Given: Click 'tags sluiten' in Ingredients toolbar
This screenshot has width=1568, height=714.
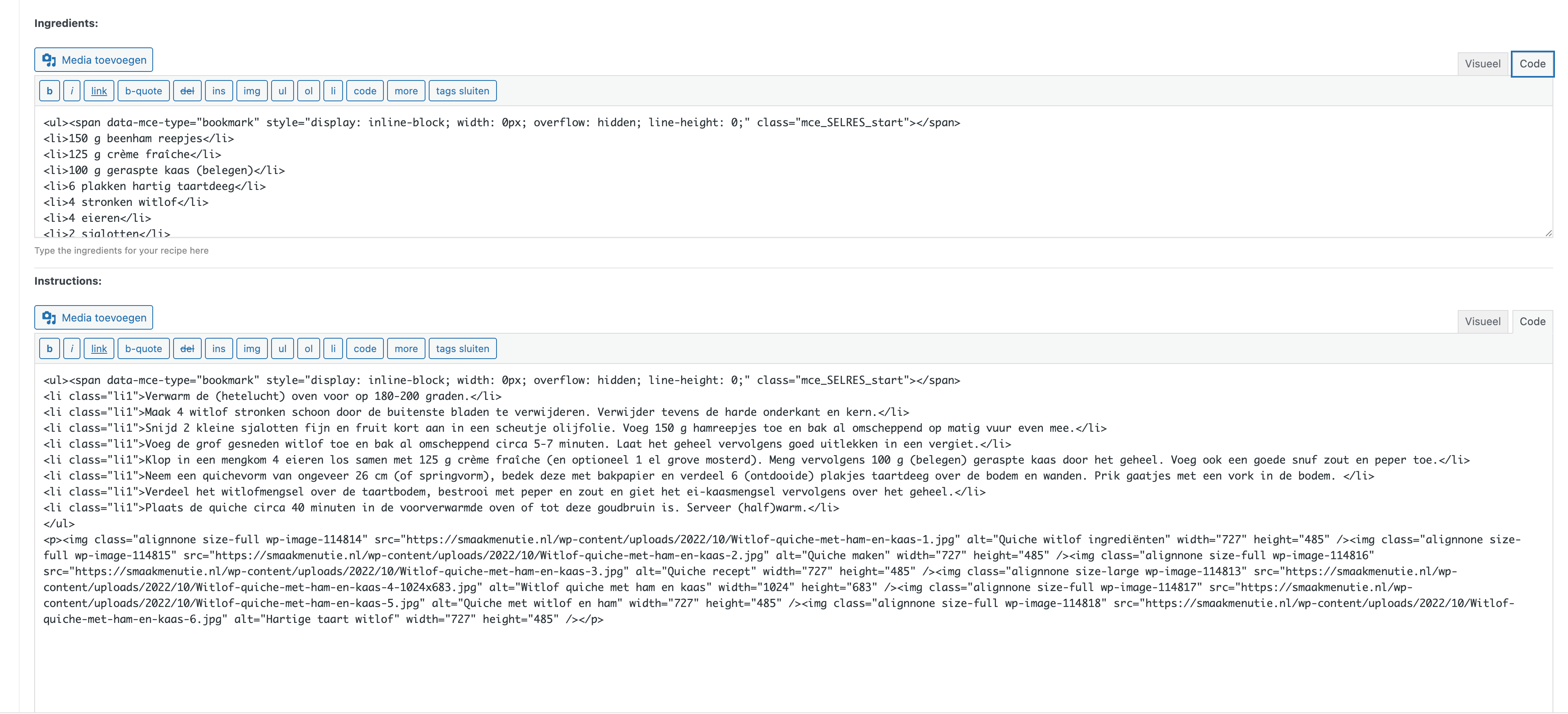Looking at the screenshot, I should pyautogui.click(x=462, y=91).
